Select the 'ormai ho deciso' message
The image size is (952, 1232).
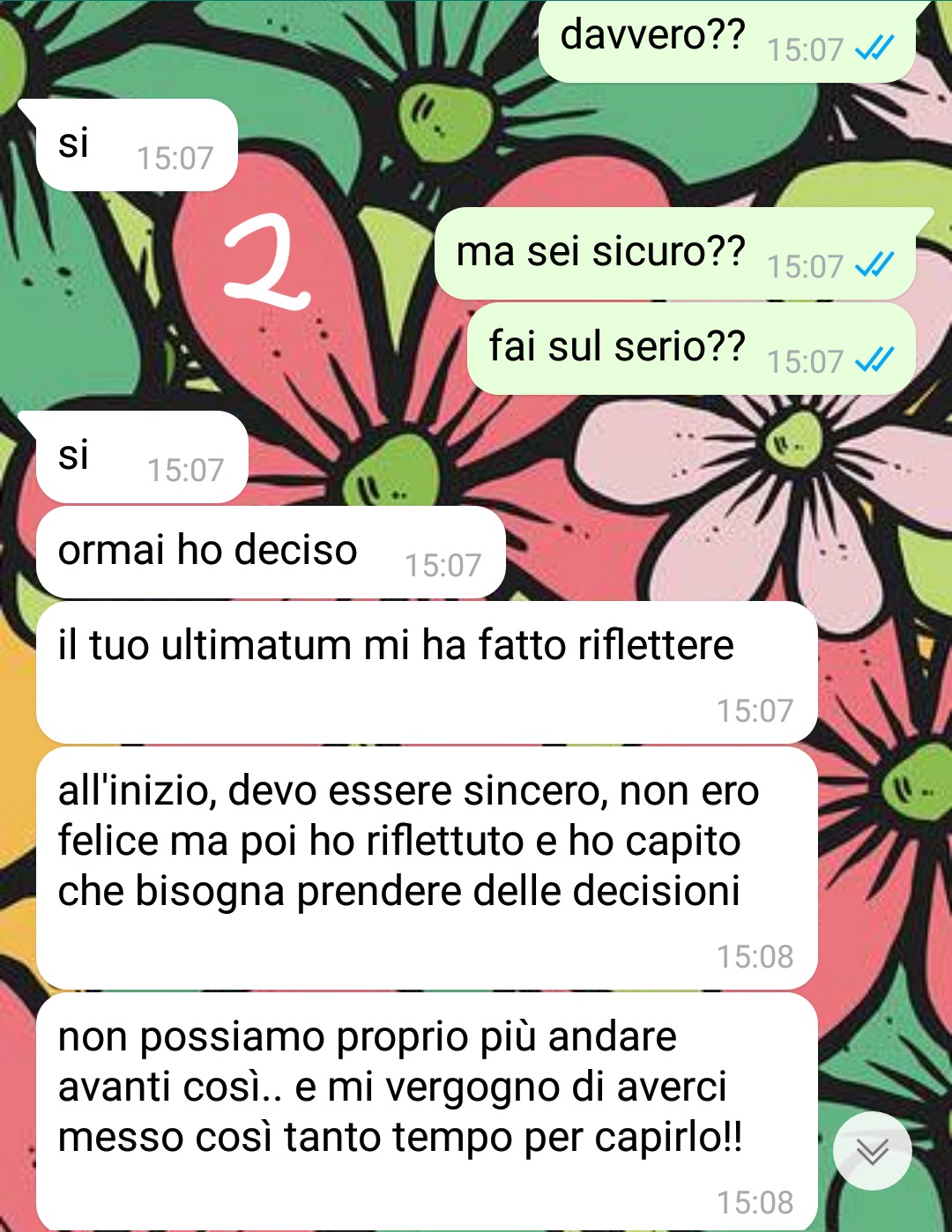[x=271, y=552]
